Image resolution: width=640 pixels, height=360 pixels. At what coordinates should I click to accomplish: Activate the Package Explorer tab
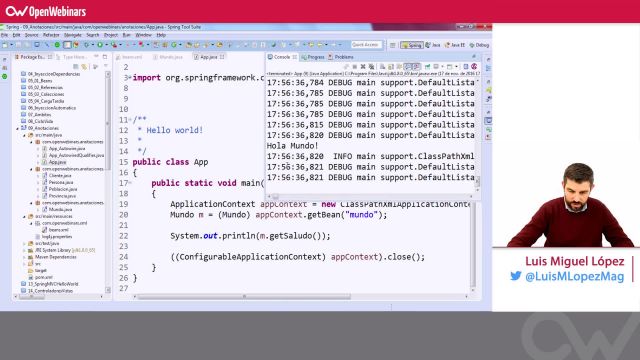point(33,57)
